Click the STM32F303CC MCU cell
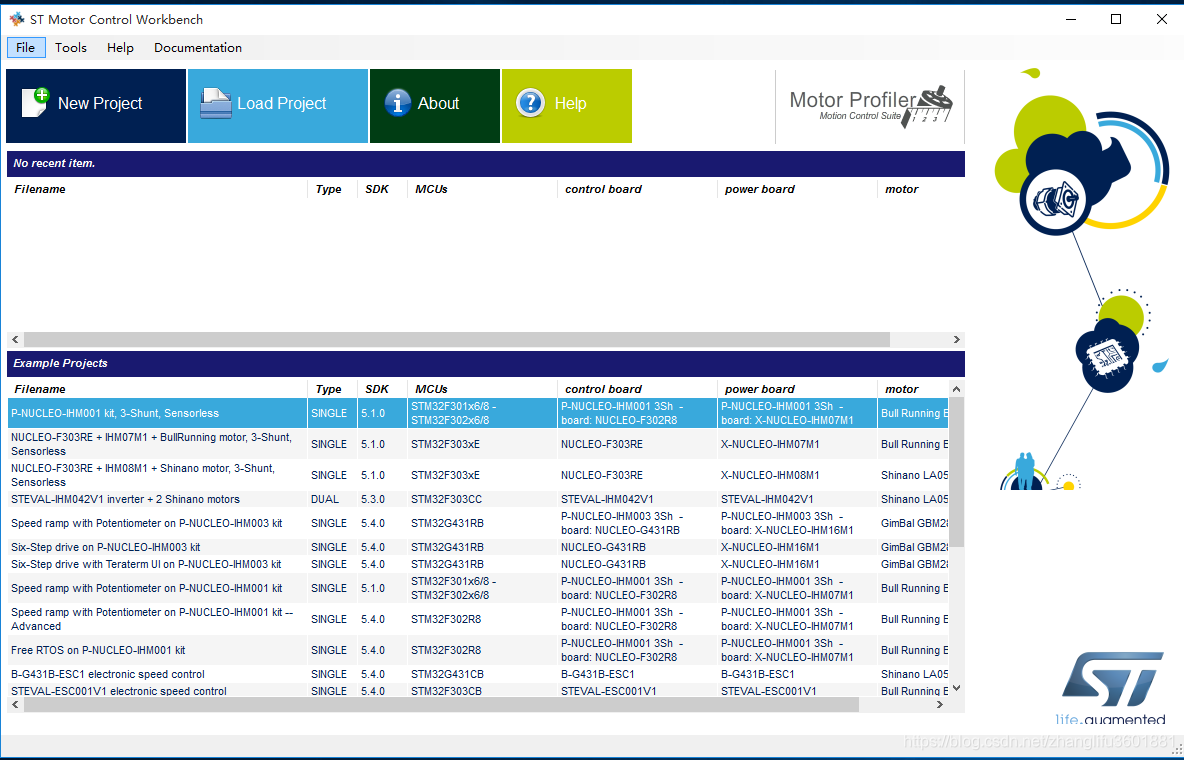1184x760 pixels. [482, 499]
